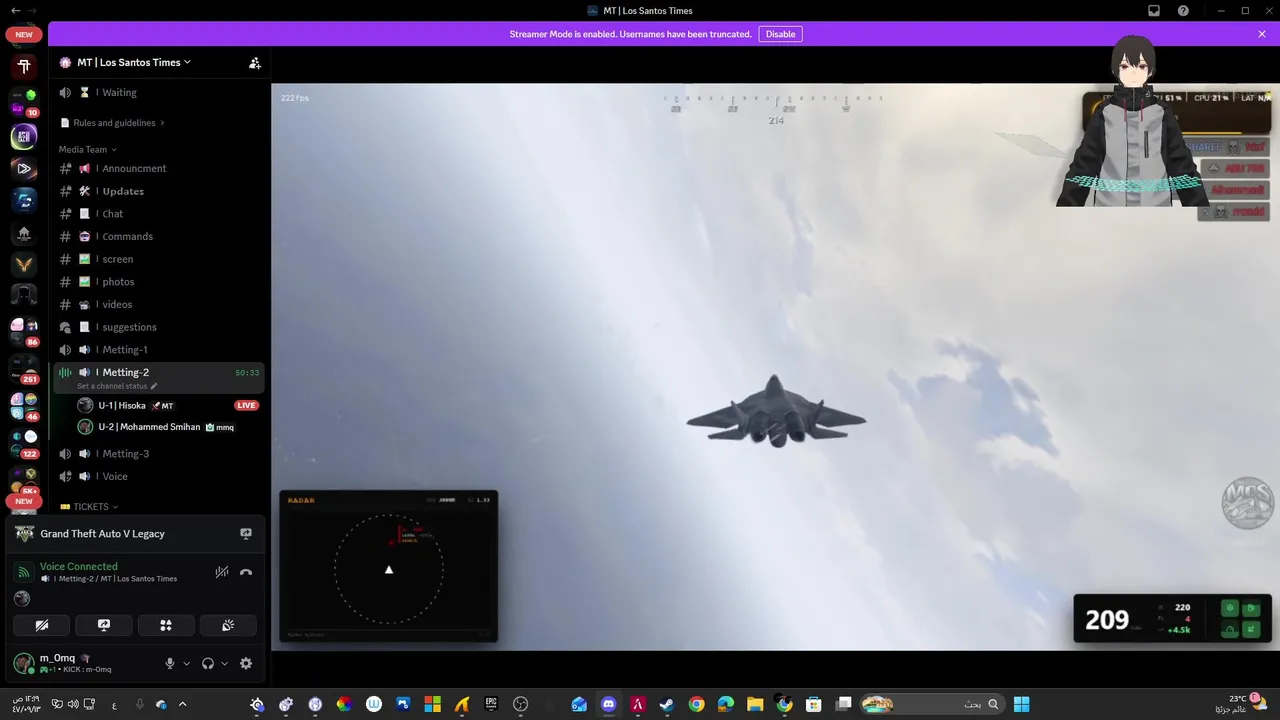Go back using the title bar arrow
This screenshot has width=1280, height=720.
(15, 11)
